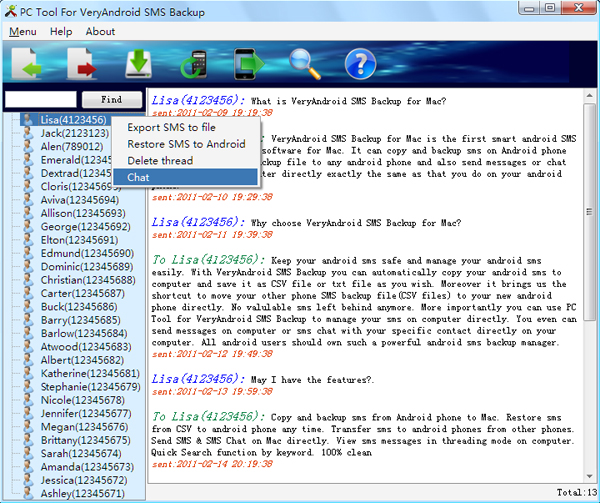600x503 pixels.
Task: Click timestamp 'sent:2011-02-14 20:19:38'
Action: coord(212,464)
